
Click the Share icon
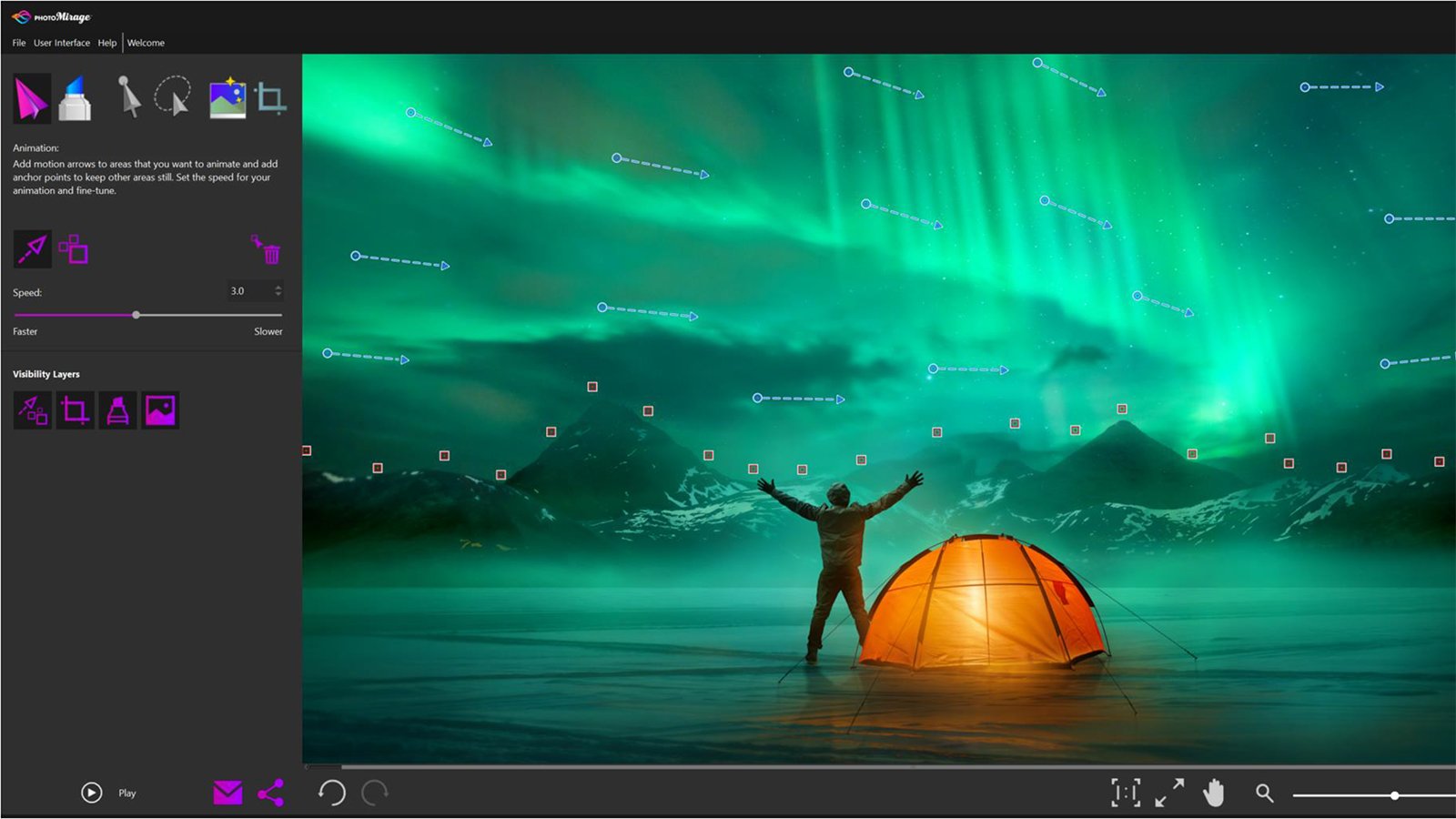pos(270,793)
